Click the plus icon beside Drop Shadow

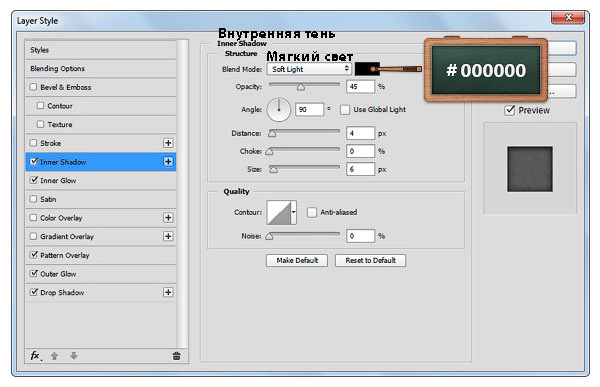click(x=168, y=292)
